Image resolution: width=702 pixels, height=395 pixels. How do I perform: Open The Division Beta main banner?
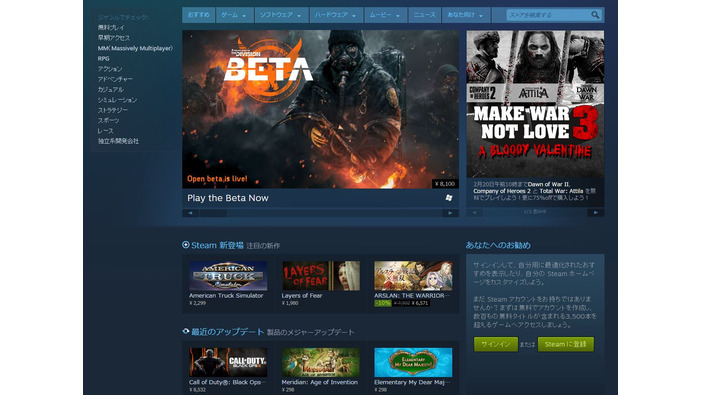point(321,109)
